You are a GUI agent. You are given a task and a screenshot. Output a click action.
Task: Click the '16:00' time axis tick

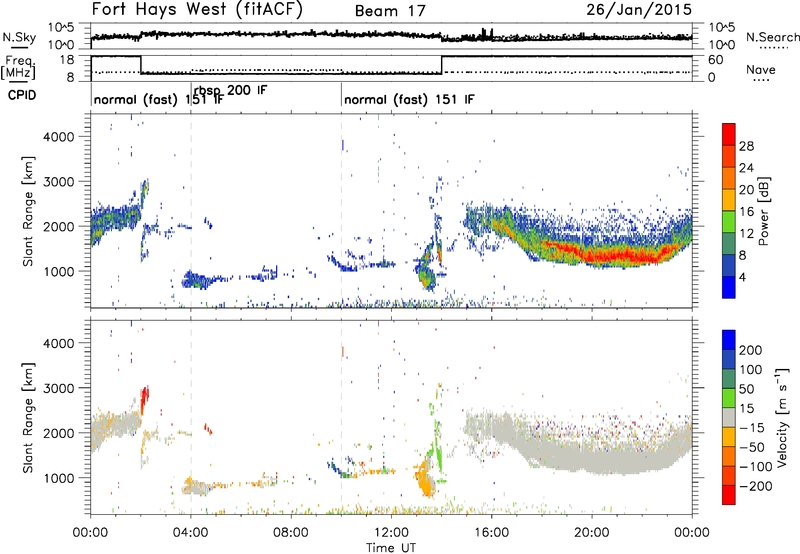coord(491,533)
